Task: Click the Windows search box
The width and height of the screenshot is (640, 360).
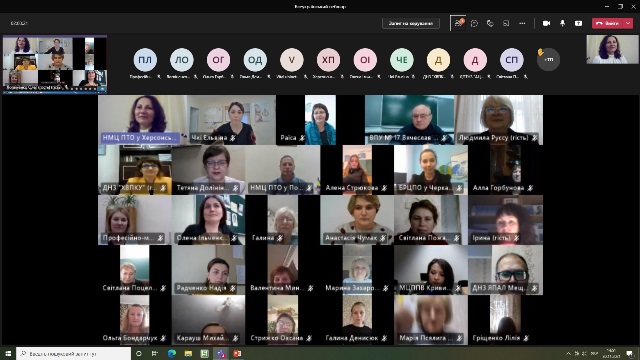Action: (x=73, y=353)
